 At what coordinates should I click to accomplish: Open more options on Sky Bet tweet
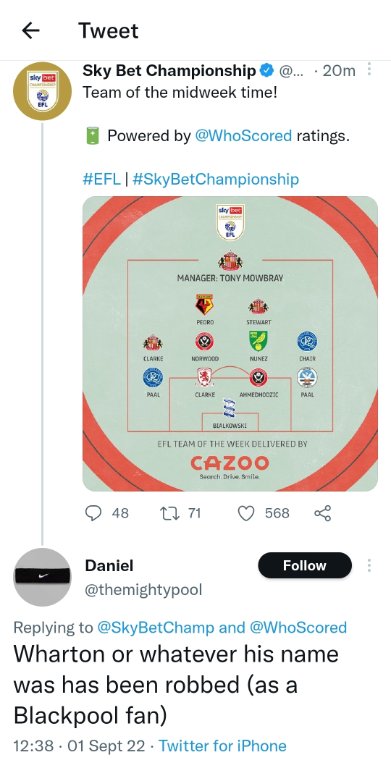369,71
